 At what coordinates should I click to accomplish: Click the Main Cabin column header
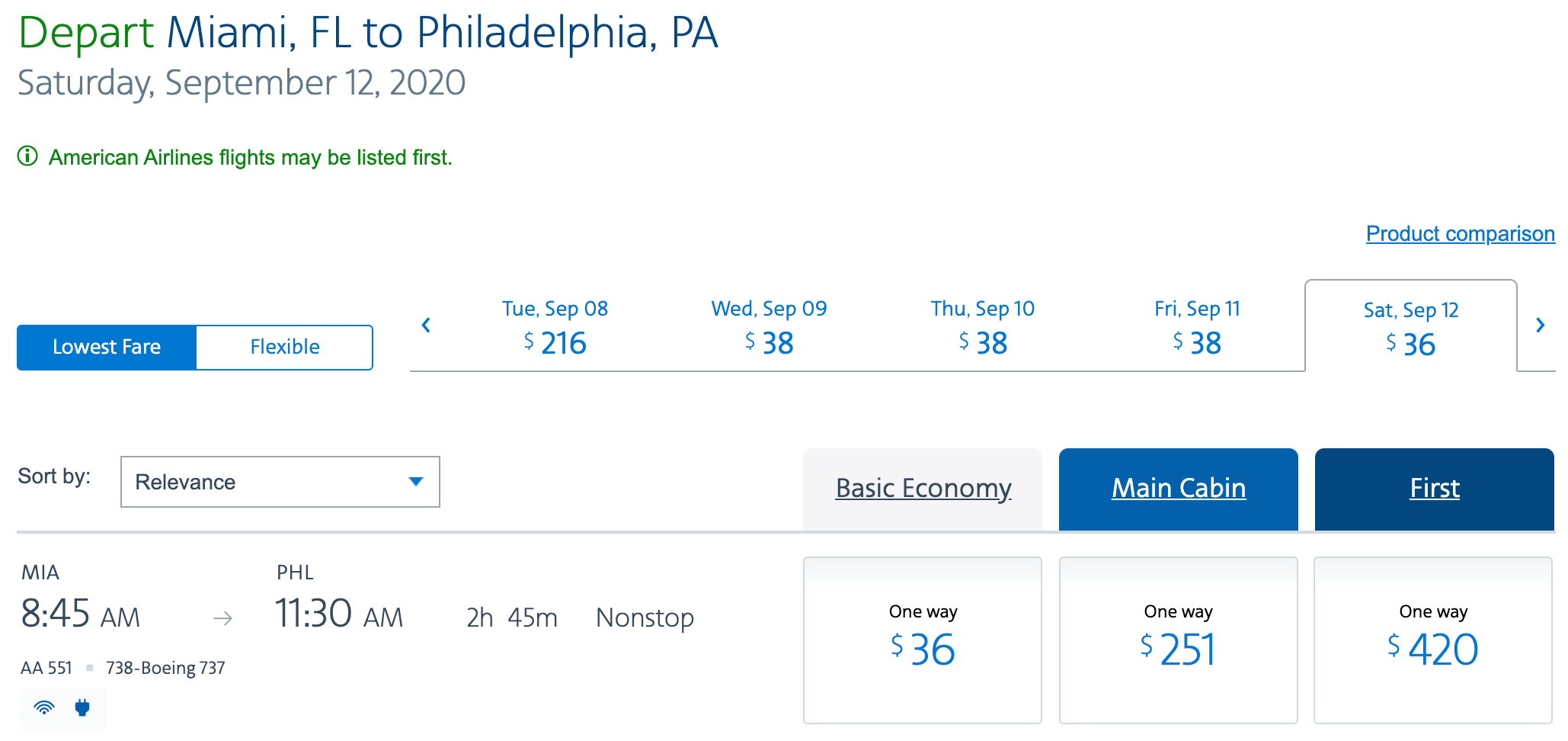[1179, 488]
